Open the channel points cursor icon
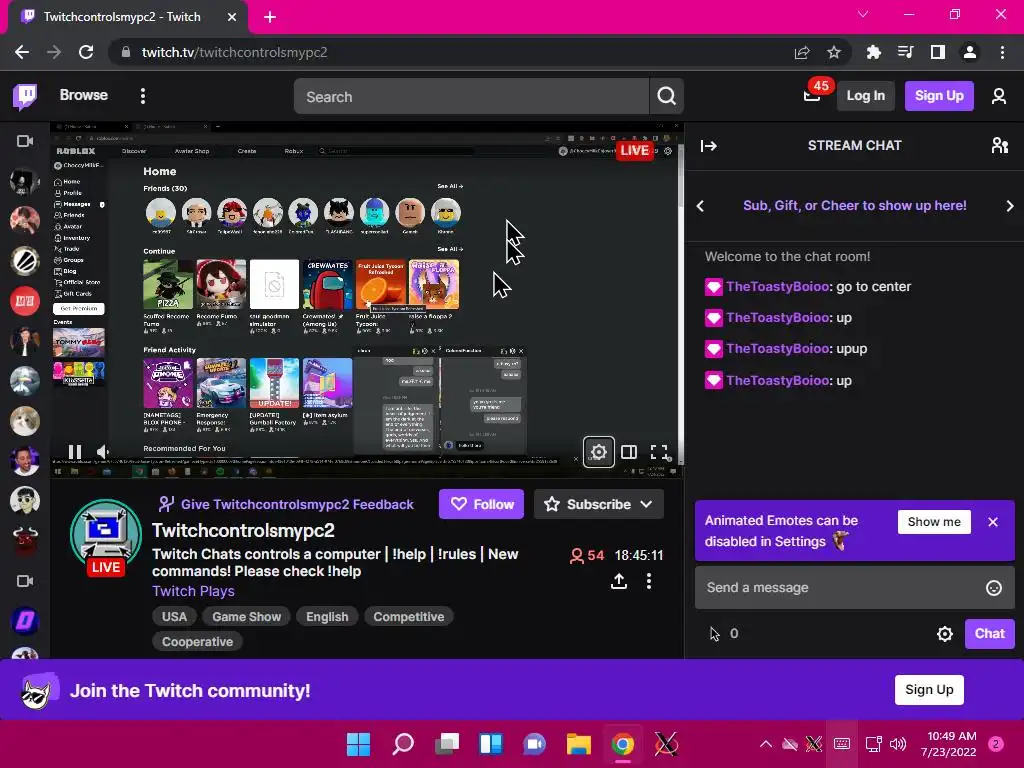 coord(715,633)
